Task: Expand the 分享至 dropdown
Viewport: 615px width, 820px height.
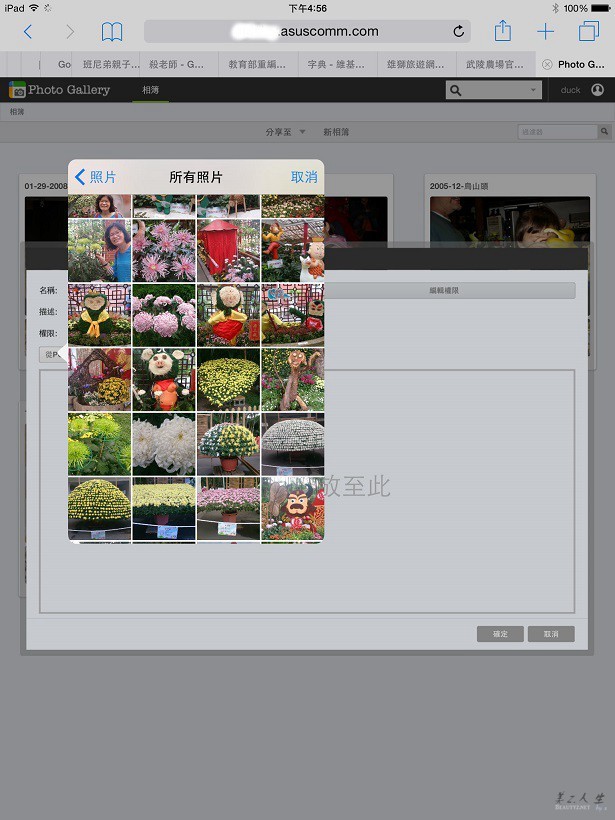Action: click(x=286, y=132)
